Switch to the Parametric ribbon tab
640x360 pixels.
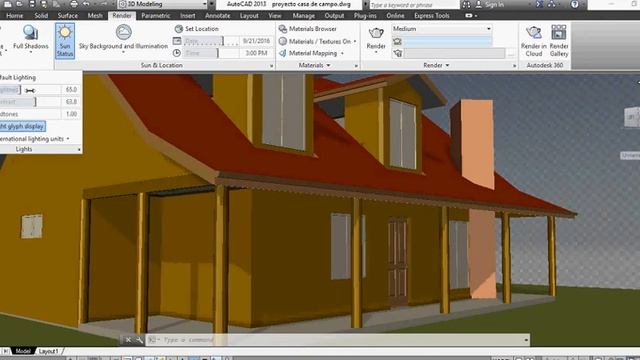click(x=156, y=16)
